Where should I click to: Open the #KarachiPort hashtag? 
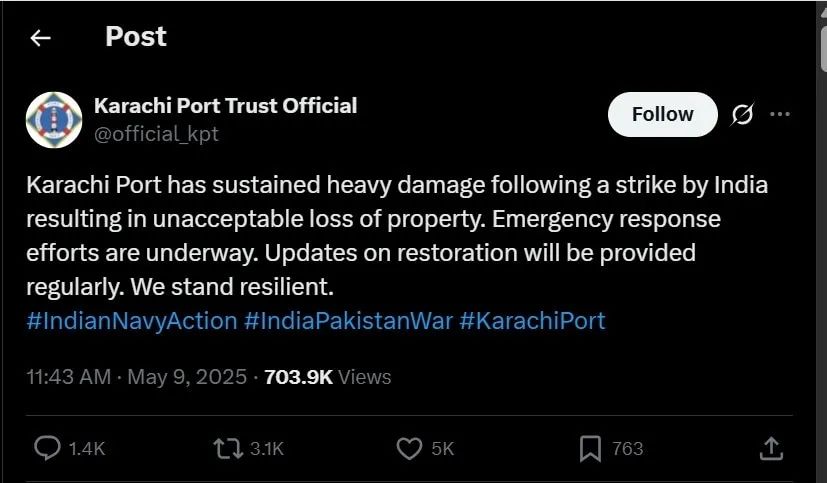pos(532,321)
